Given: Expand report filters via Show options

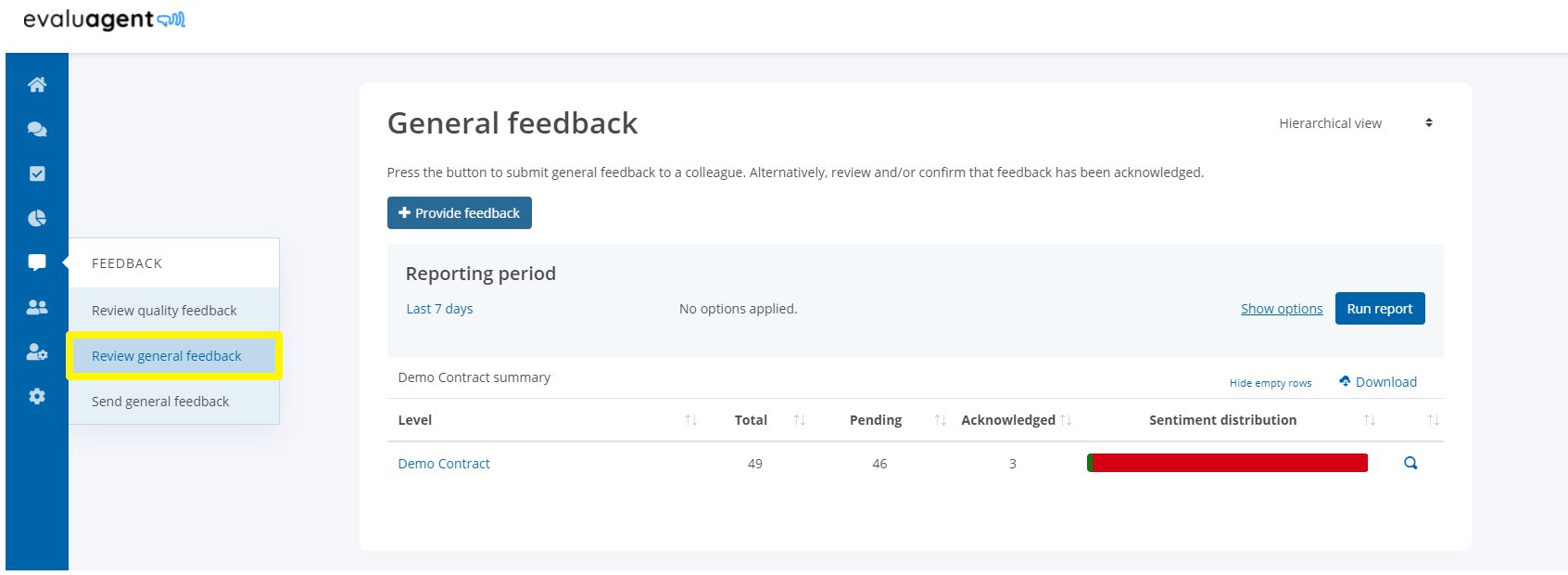Looking at the screenshot, I should pos(1282,309).
